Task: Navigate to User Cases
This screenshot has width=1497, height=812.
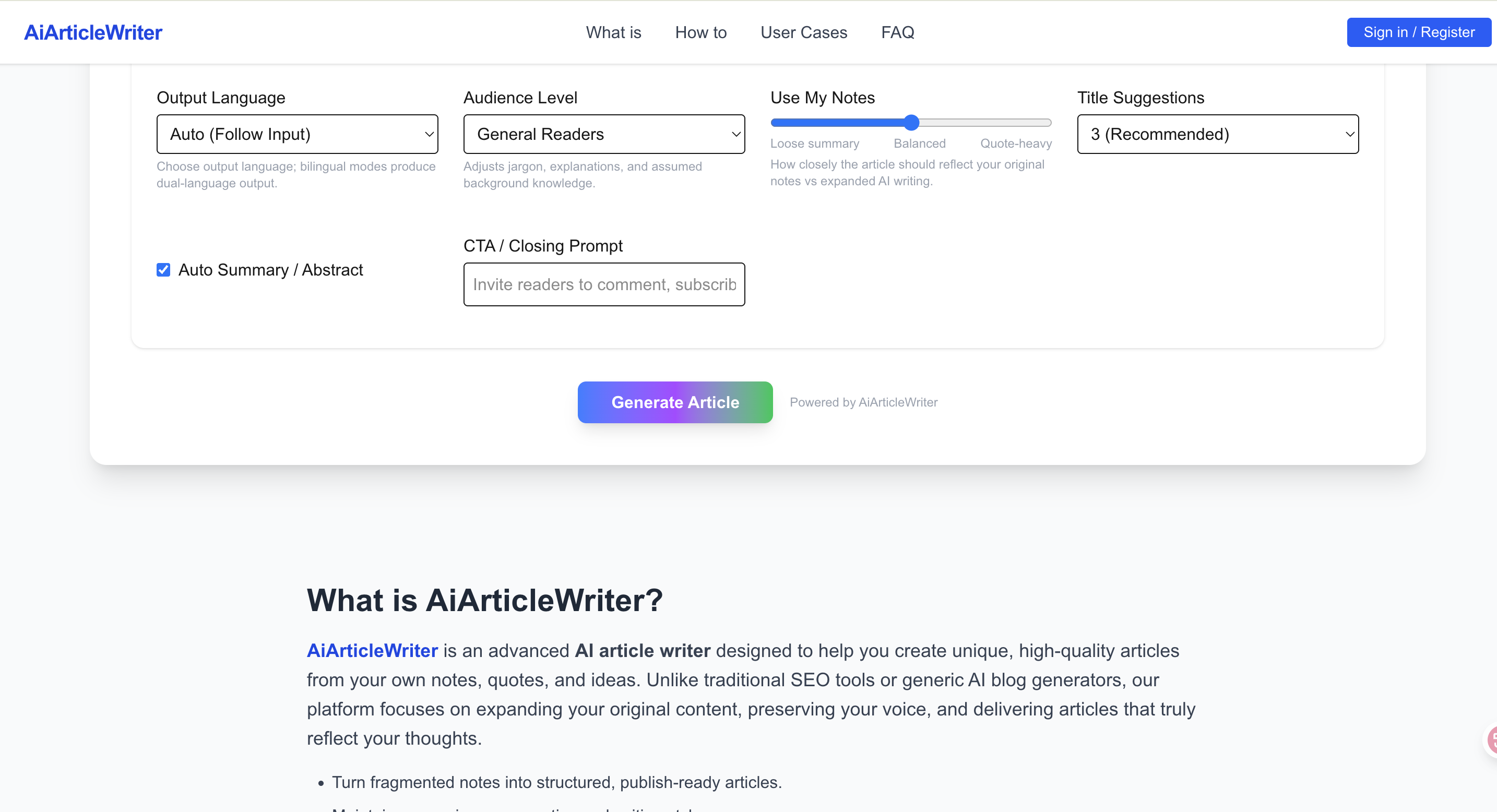Action: [x=804, y=32]
